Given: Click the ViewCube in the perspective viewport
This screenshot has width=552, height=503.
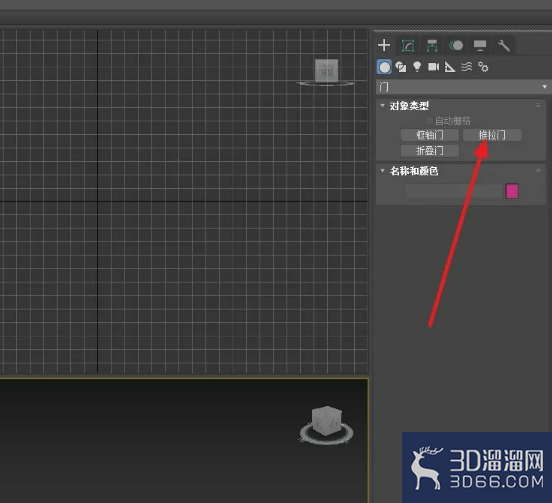Looking at the screenshot, I should [327, 422].
